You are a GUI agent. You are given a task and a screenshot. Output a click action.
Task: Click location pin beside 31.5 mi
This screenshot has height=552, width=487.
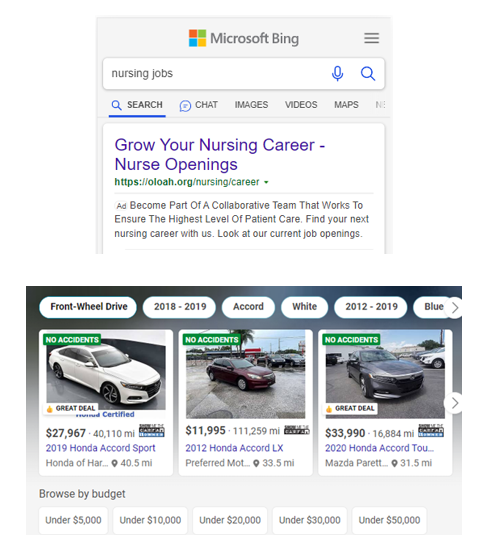394,463
